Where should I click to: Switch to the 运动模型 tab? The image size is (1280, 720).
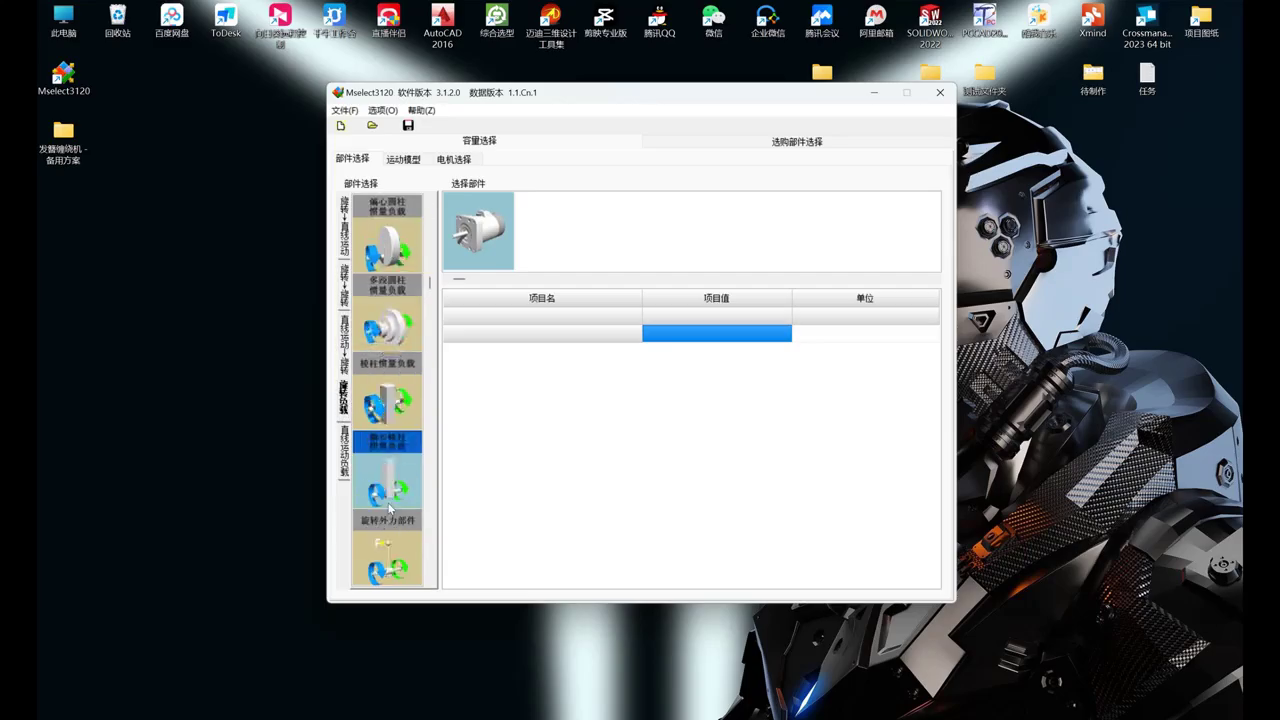click(403, 159)
